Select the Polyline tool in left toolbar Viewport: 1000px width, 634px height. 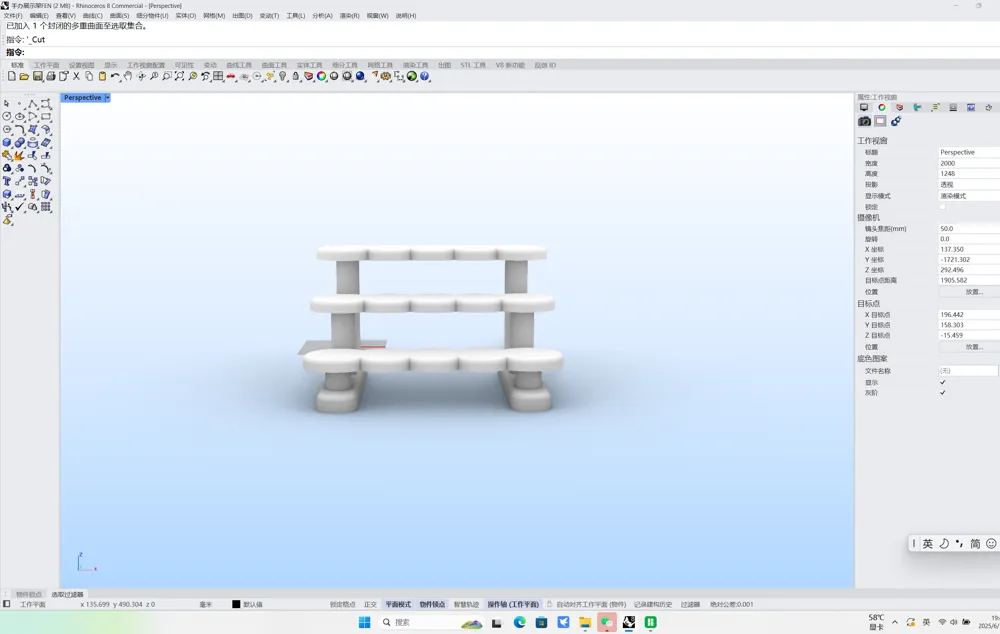pyautogui.click(x=33, y=104)
